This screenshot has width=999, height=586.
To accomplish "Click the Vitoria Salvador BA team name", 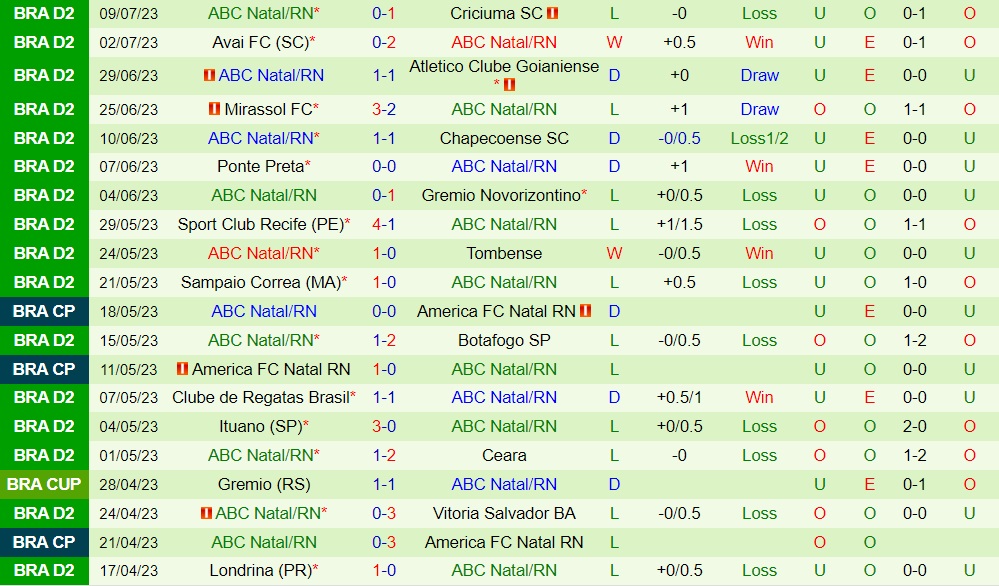I will click(x=504, y=513).
